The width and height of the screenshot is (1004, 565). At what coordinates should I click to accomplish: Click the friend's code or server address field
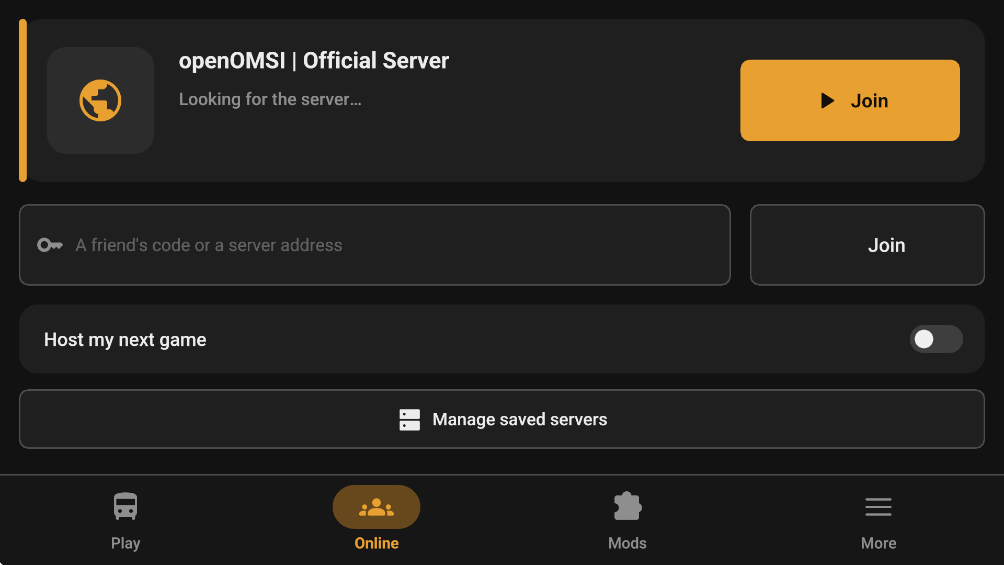[x=375, y=245]
